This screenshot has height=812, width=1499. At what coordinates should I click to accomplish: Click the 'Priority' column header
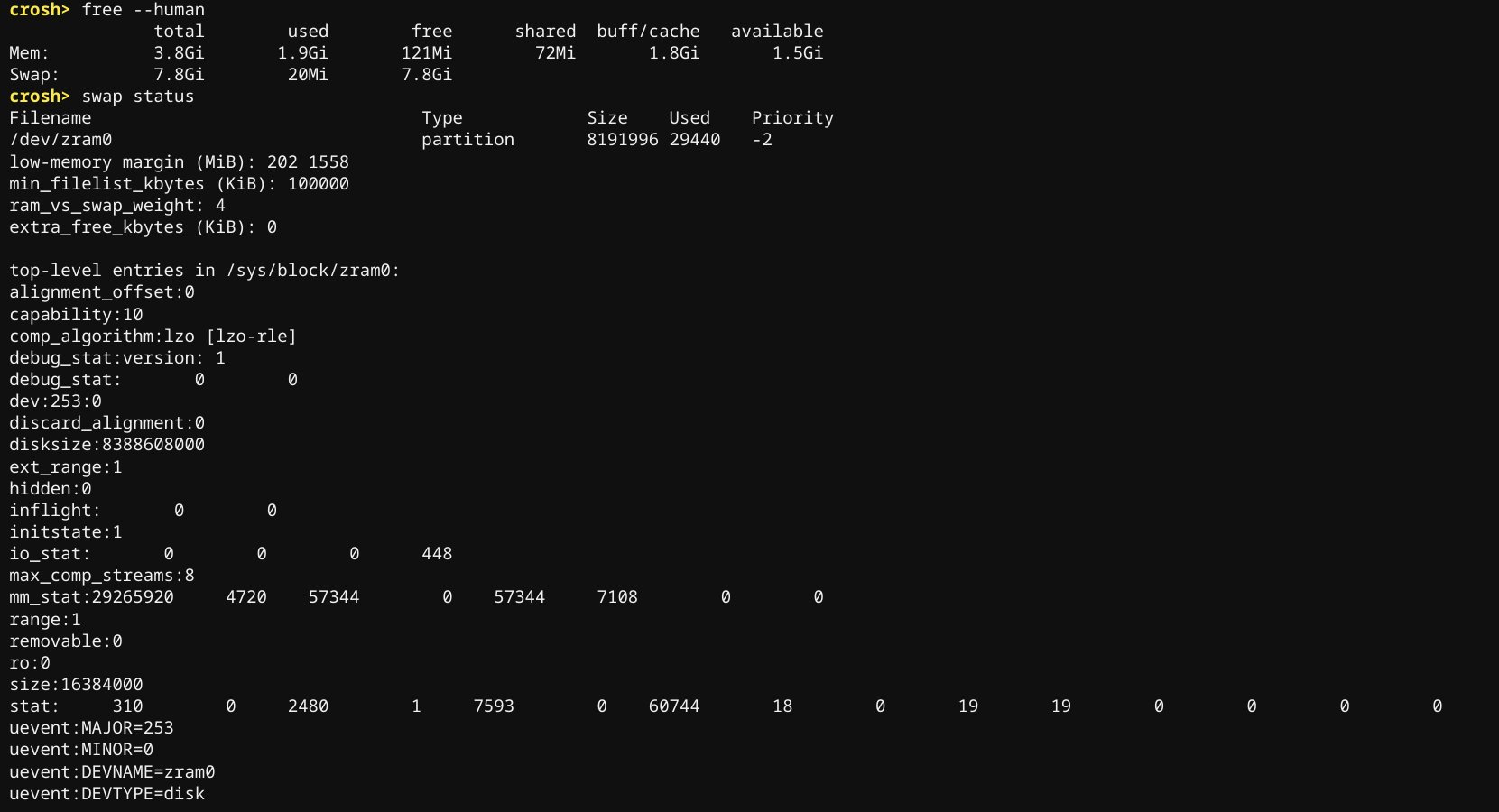click(x=792, y=118)
